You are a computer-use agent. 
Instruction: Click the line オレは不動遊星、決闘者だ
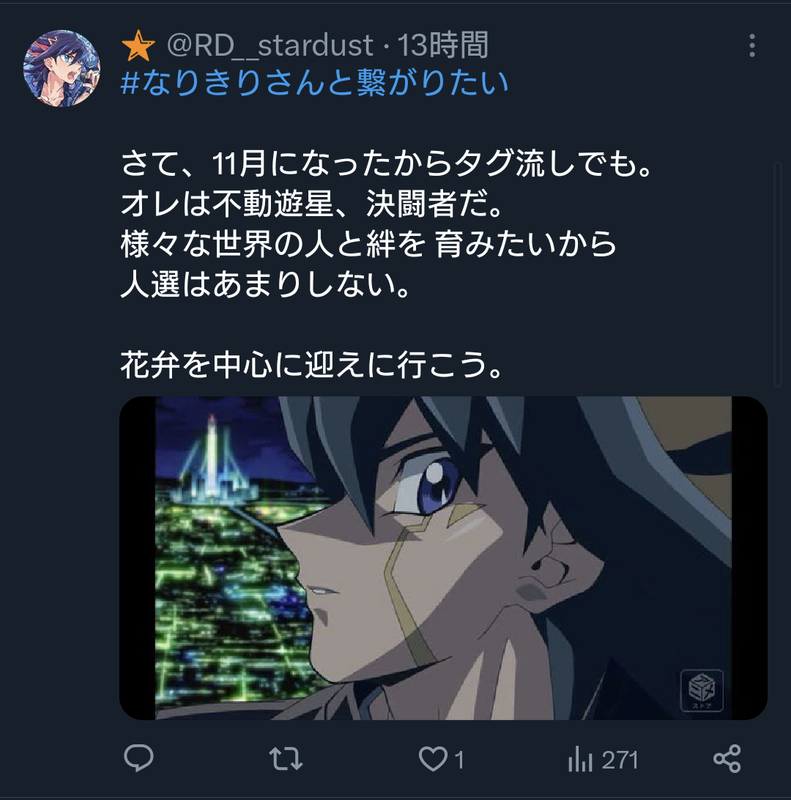312,204
